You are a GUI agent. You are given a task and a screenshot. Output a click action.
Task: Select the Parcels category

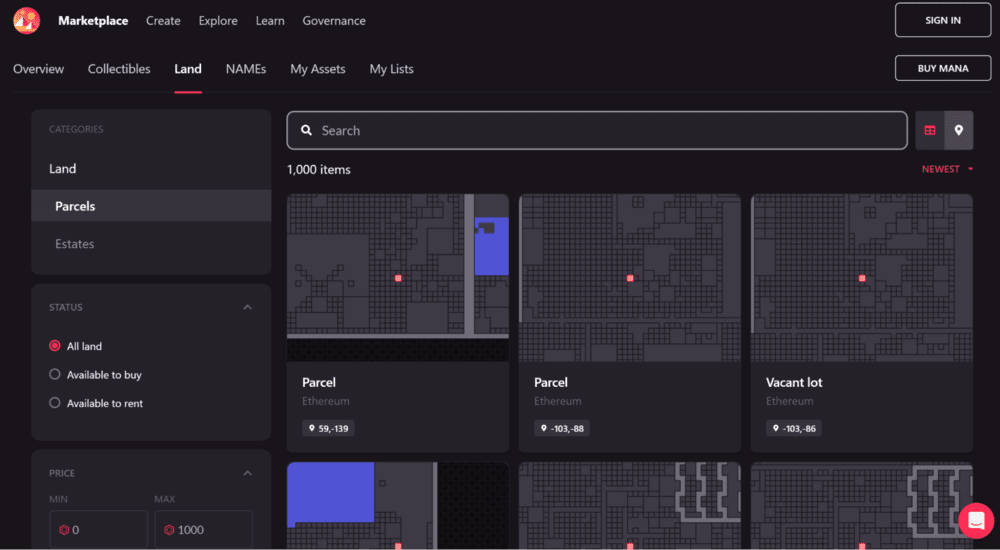click(151, 205)
